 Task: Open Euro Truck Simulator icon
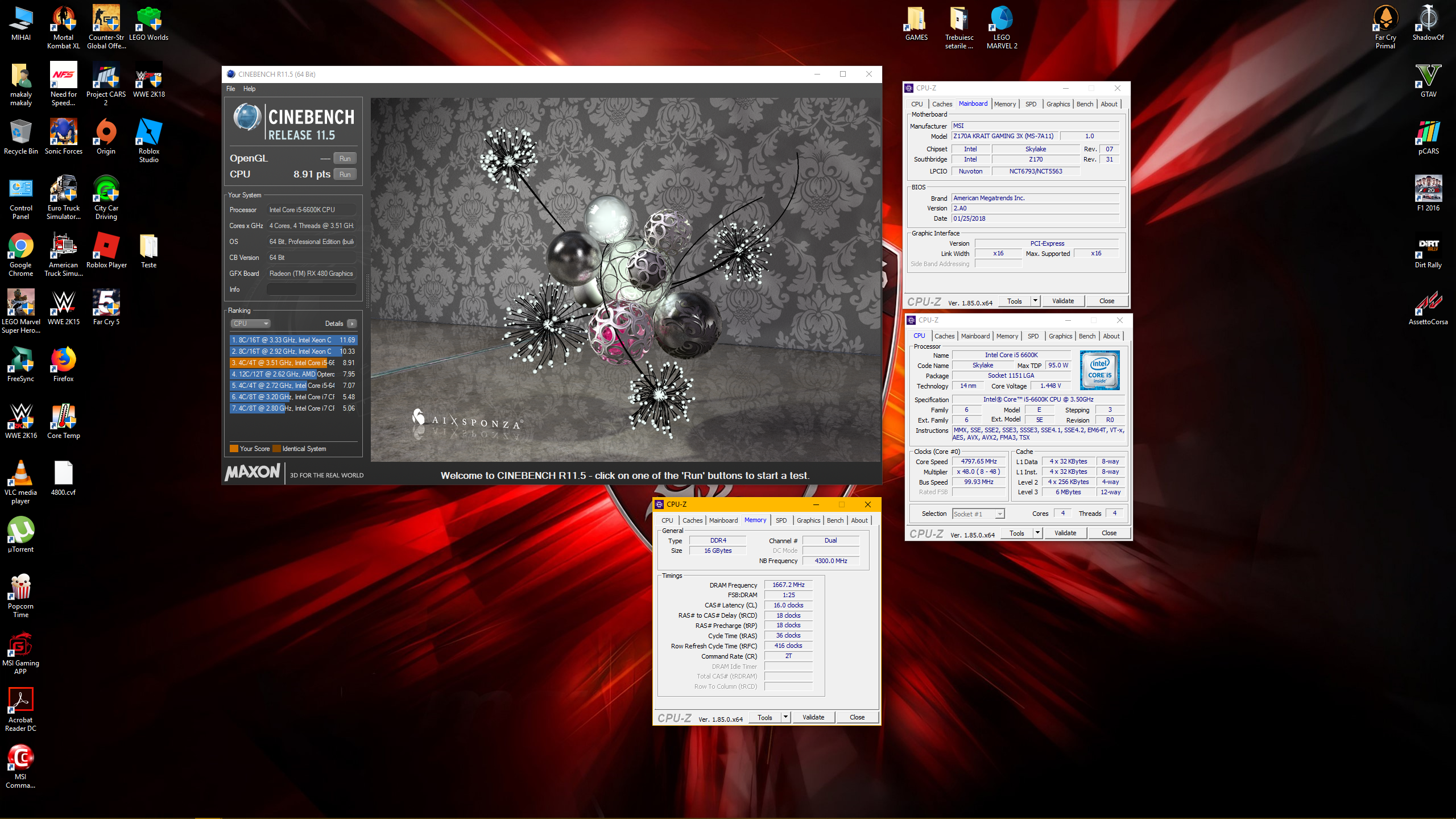click(63, 197)
